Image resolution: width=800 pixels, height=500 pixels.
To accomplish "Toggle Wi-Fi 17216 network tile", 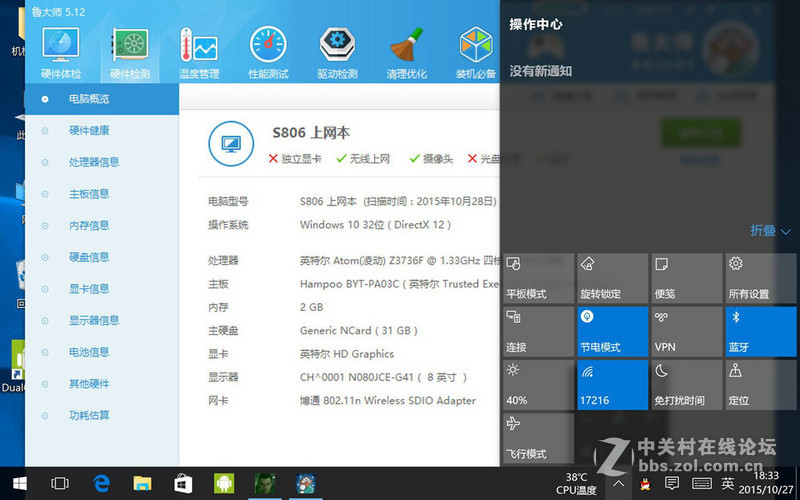I will click(612, 385).
